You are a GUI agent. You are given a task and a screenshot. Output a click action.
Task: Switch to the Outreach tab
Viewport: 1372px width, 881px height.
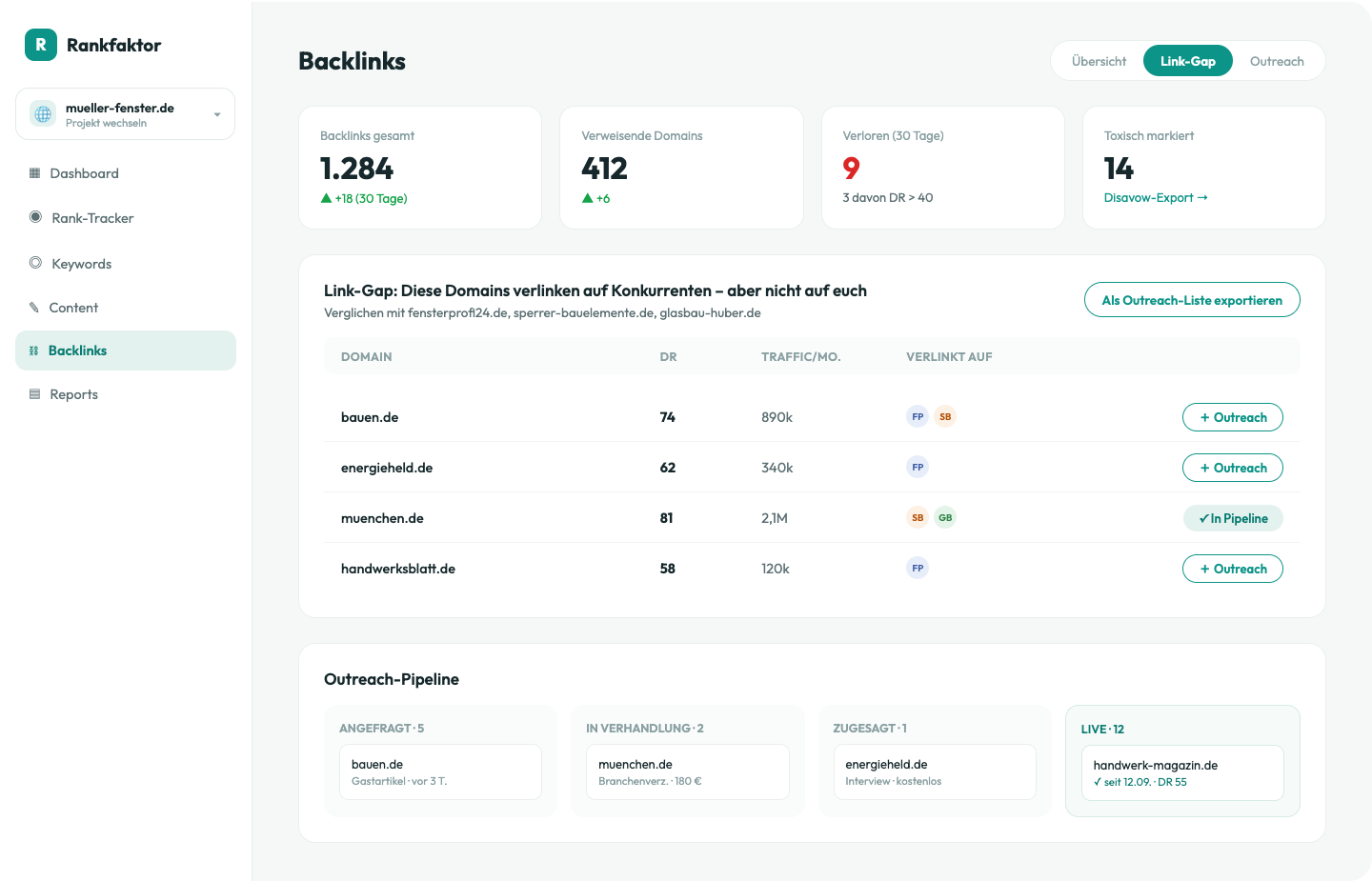1277,61
